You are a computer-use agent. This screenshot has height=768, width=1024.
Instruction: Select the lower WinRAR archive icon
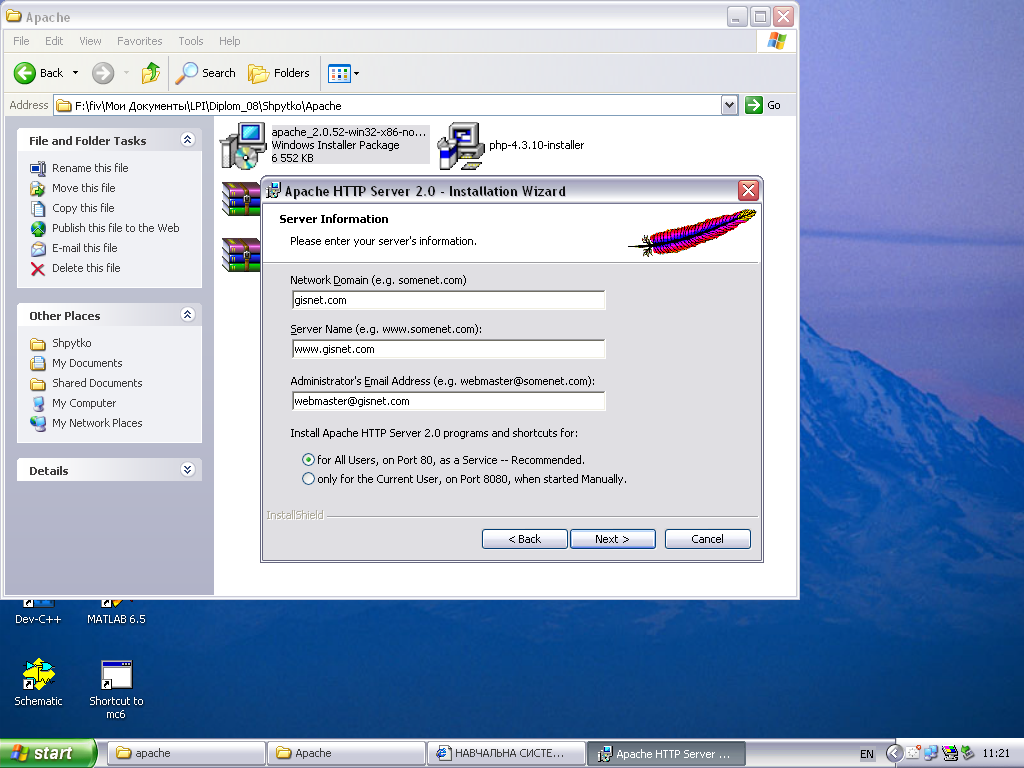pos(241,255)
